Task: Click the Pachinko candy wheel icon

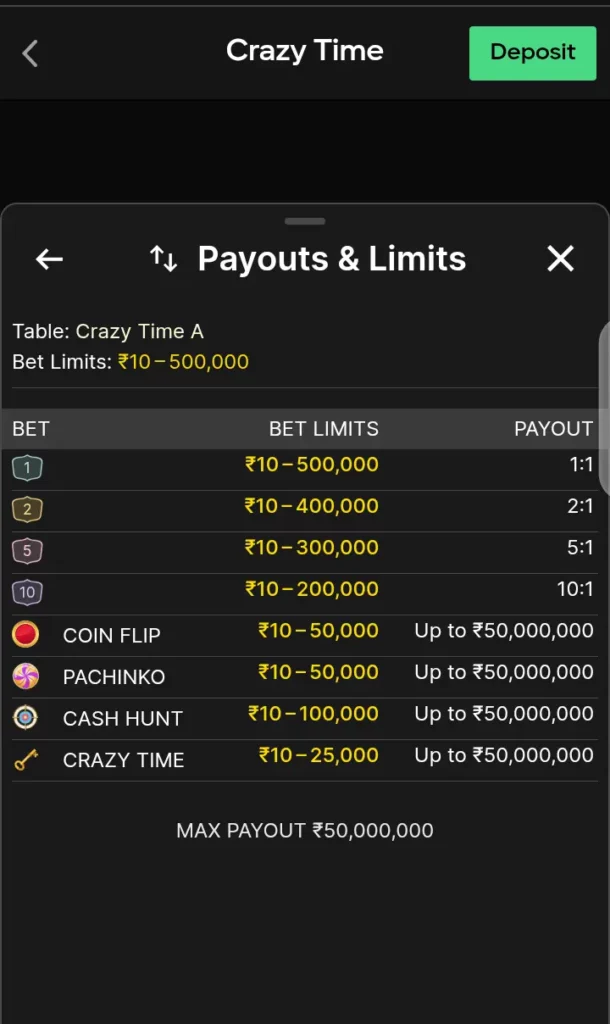Action: (27, 676)
